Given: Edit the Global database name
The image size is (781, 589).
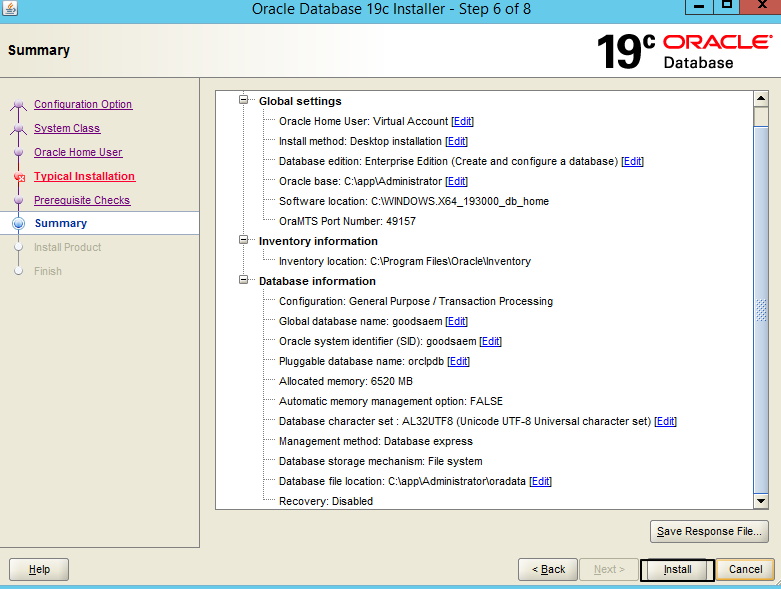Looking at the screenshot, I should pos(456,322).
